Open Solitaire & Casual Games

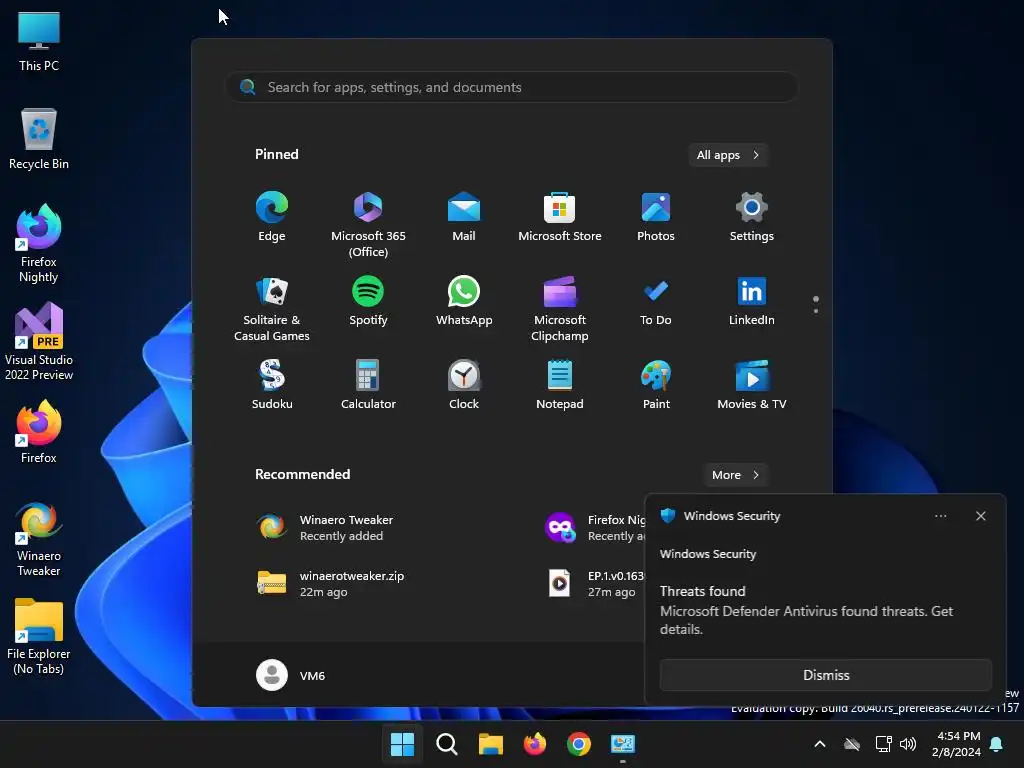click(x=272, y=309)
